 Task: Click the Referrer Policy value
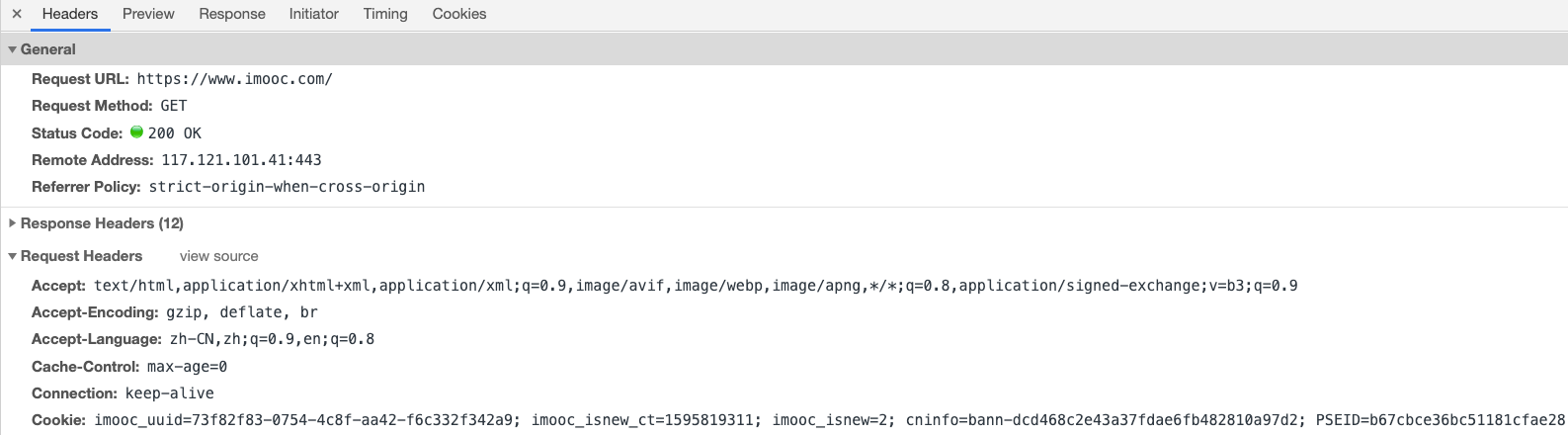point(288,187)
